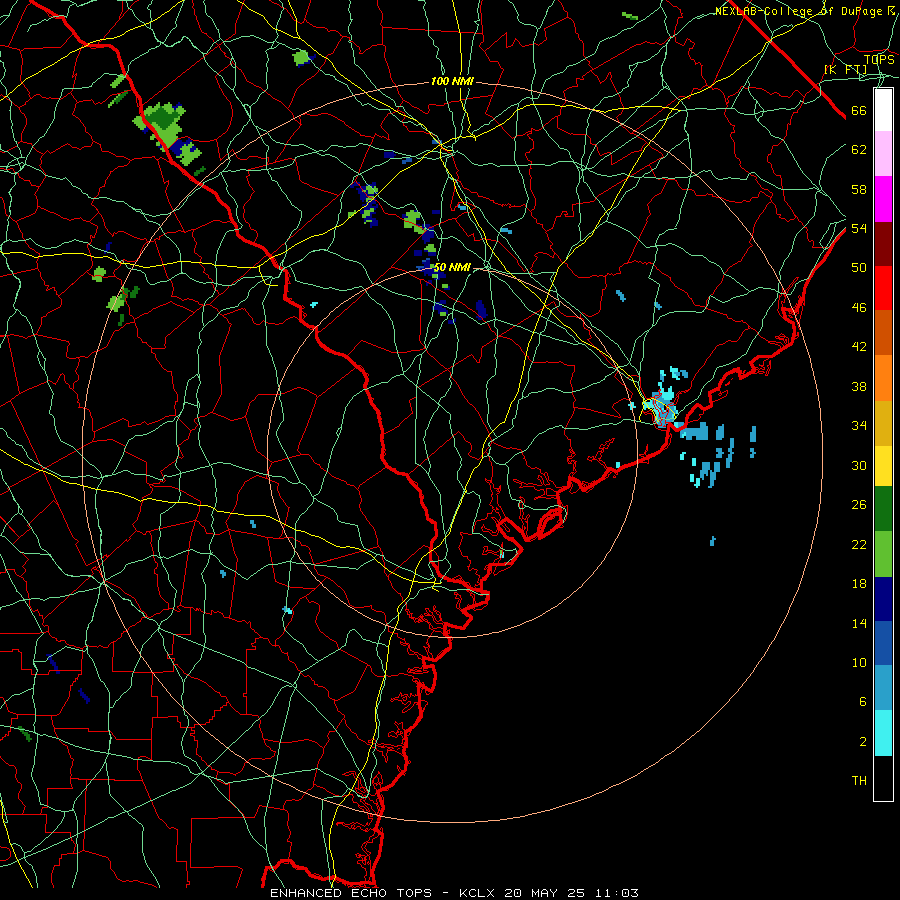Viewport: 900px width, 900px height.
Task: Click the legend value '10'
Action: 859,662
